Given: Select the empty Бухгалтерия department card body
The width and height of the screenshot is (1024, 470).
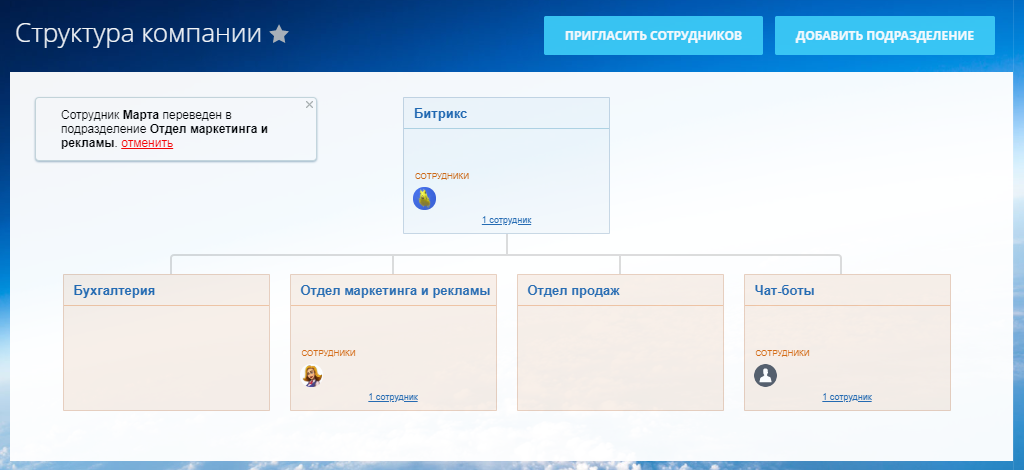Looking at the screenshot, I should [167, 358].
